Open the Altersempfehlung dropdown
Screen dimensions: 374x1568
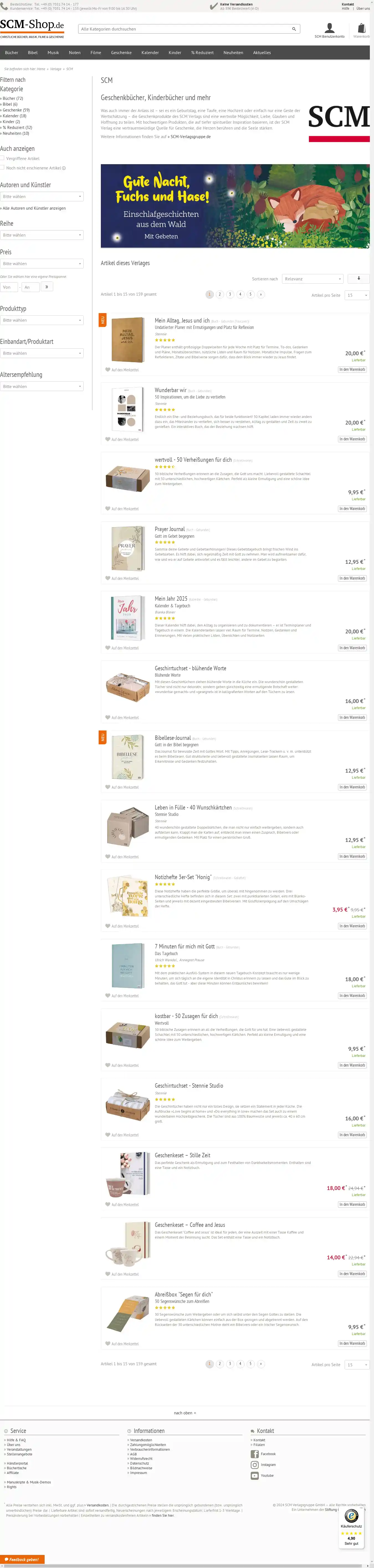42,386
